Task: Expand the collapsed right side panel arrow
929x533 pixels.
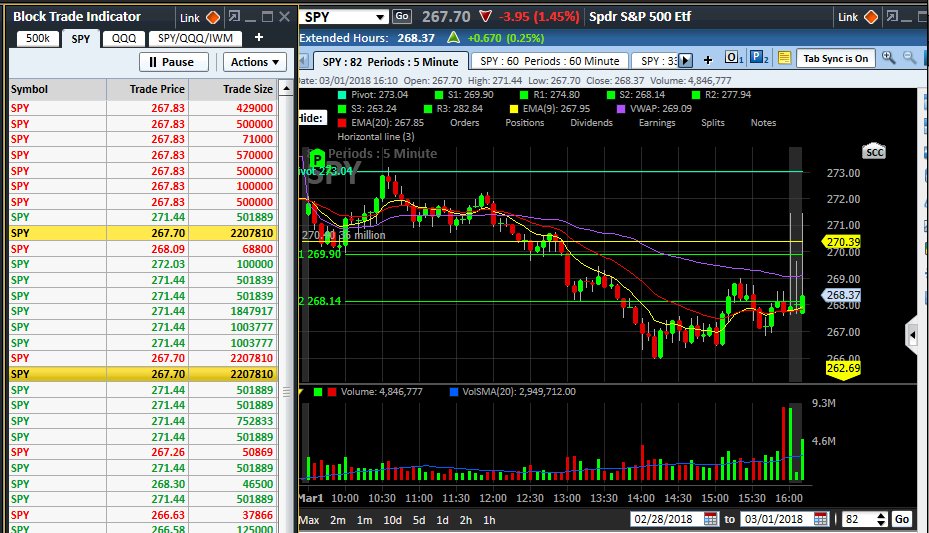Action: [x=912, y=336]
